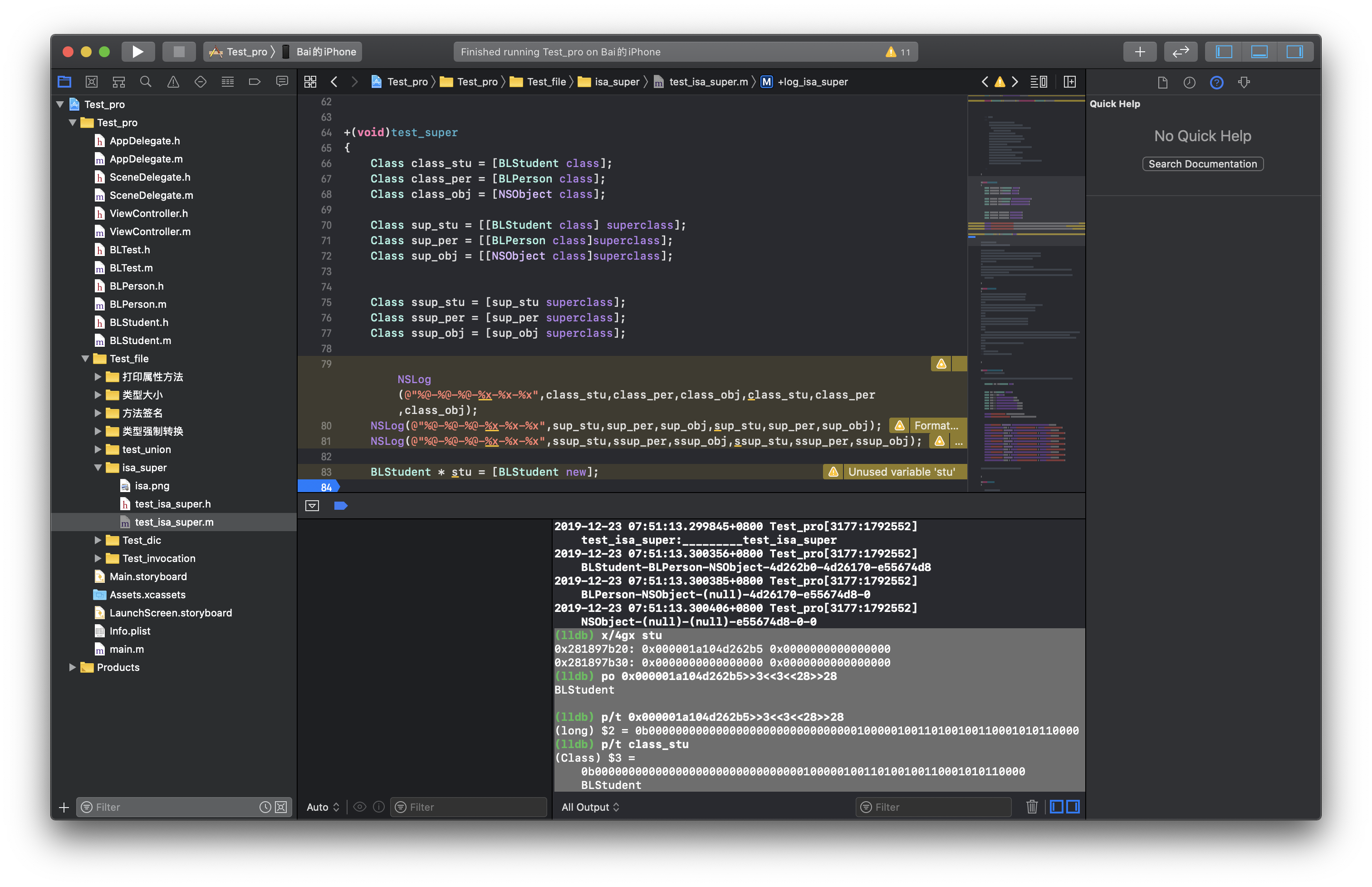The width and height of the screenshot is (1372, 887).
Task: Toggle the bottom debug area
Action: tap(1259, 52)
